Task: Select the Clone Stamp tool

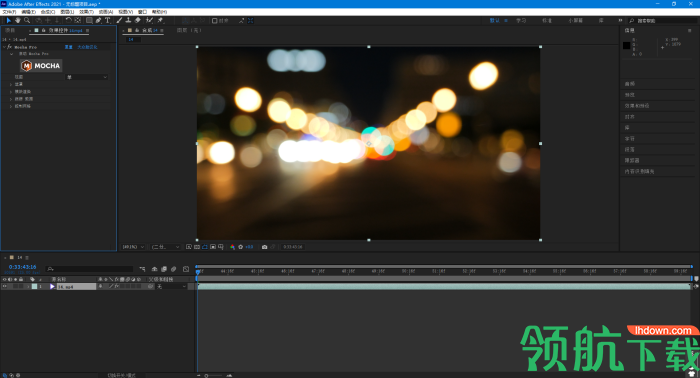Action: (x=128, y=21)
